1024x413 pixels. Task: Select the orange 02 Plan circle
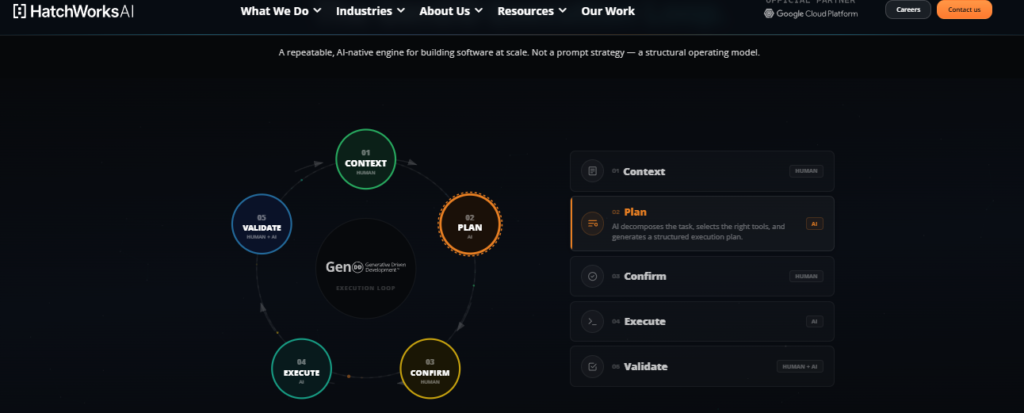(470, 223)
